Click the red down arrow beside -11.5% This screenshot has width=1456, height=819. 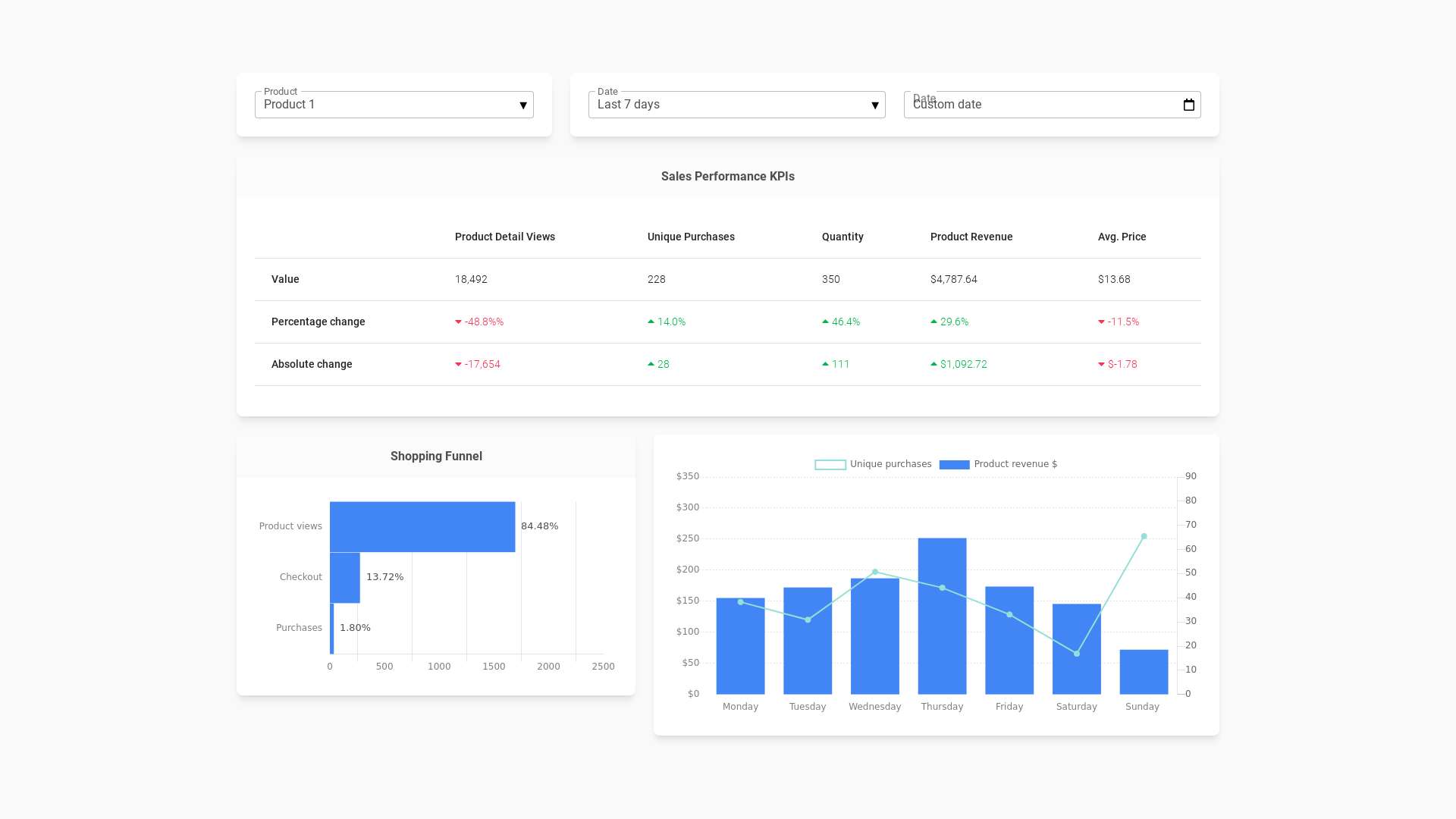coord(1101,322)
